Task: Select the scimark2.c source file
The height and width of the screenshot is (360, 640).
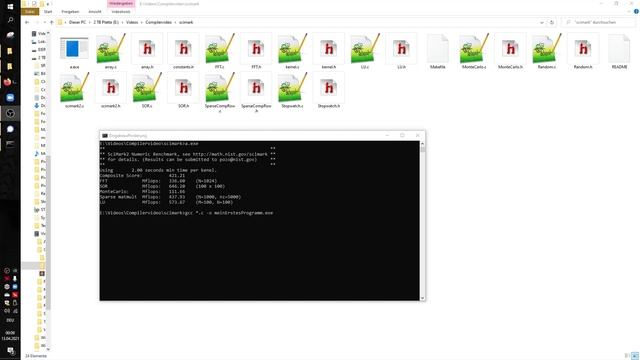Action: (74, 91)
